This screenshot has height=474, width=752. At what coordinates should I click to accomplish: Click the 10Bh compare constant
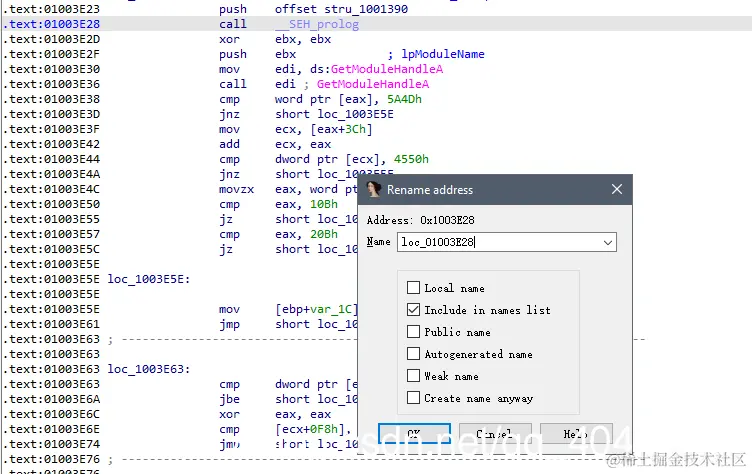point(324,204)
